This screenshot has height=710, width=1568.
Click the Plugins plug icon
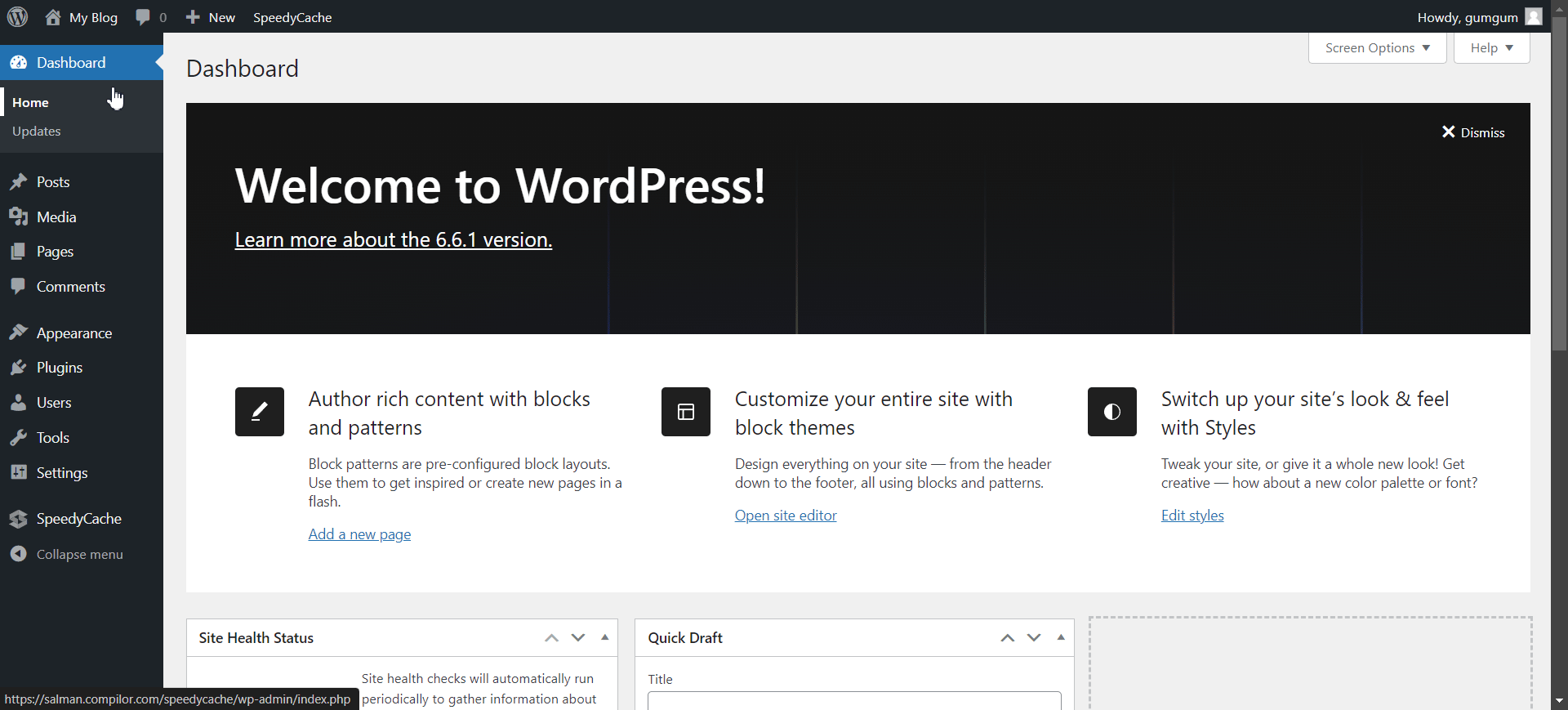[19, 368]
